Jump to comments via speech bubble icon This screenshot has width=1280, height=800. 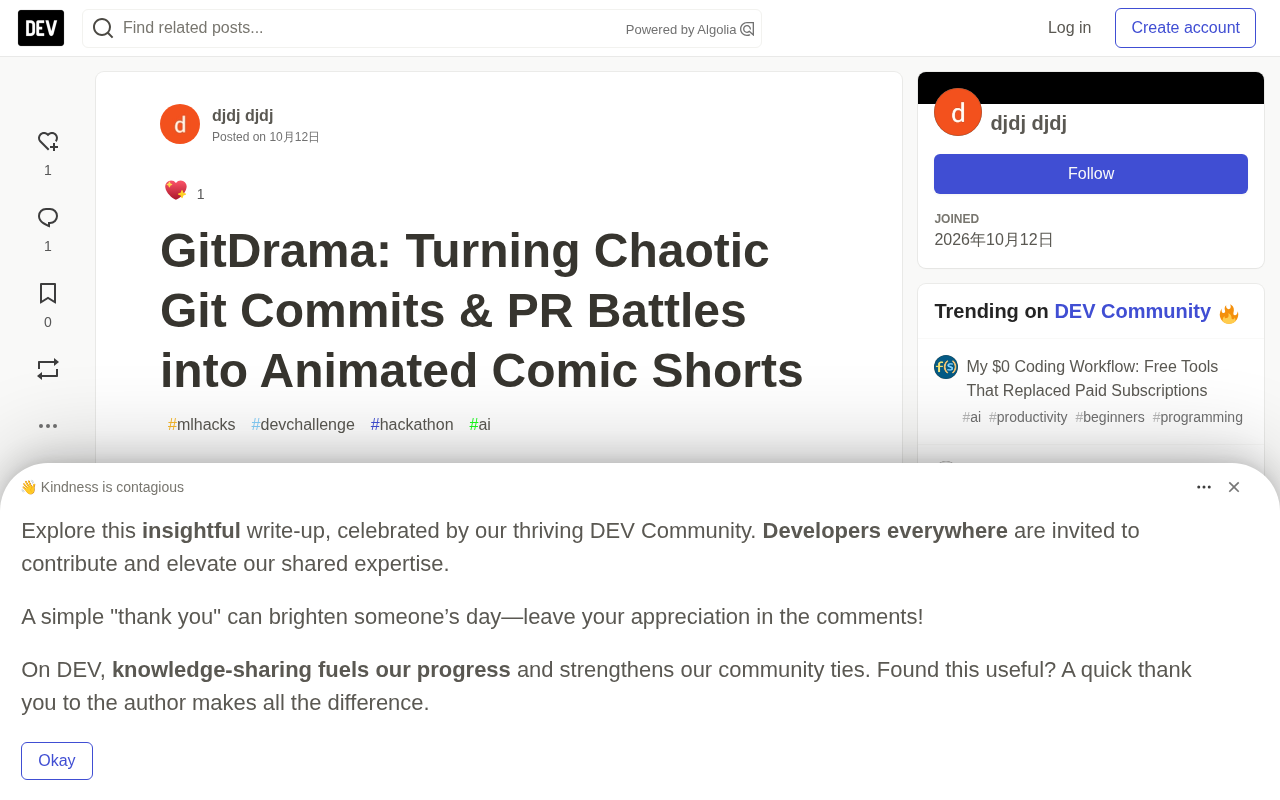(x=48, y=218)
